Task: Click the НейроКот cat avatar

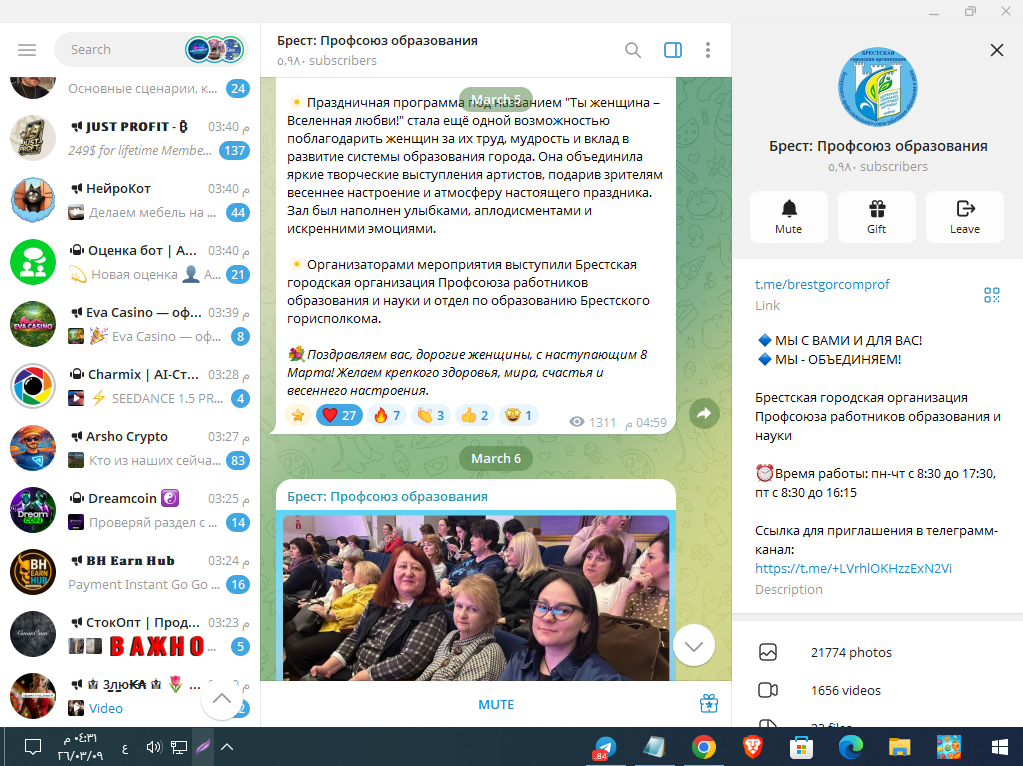Action: pyautogui.click(x=33, y=200)
